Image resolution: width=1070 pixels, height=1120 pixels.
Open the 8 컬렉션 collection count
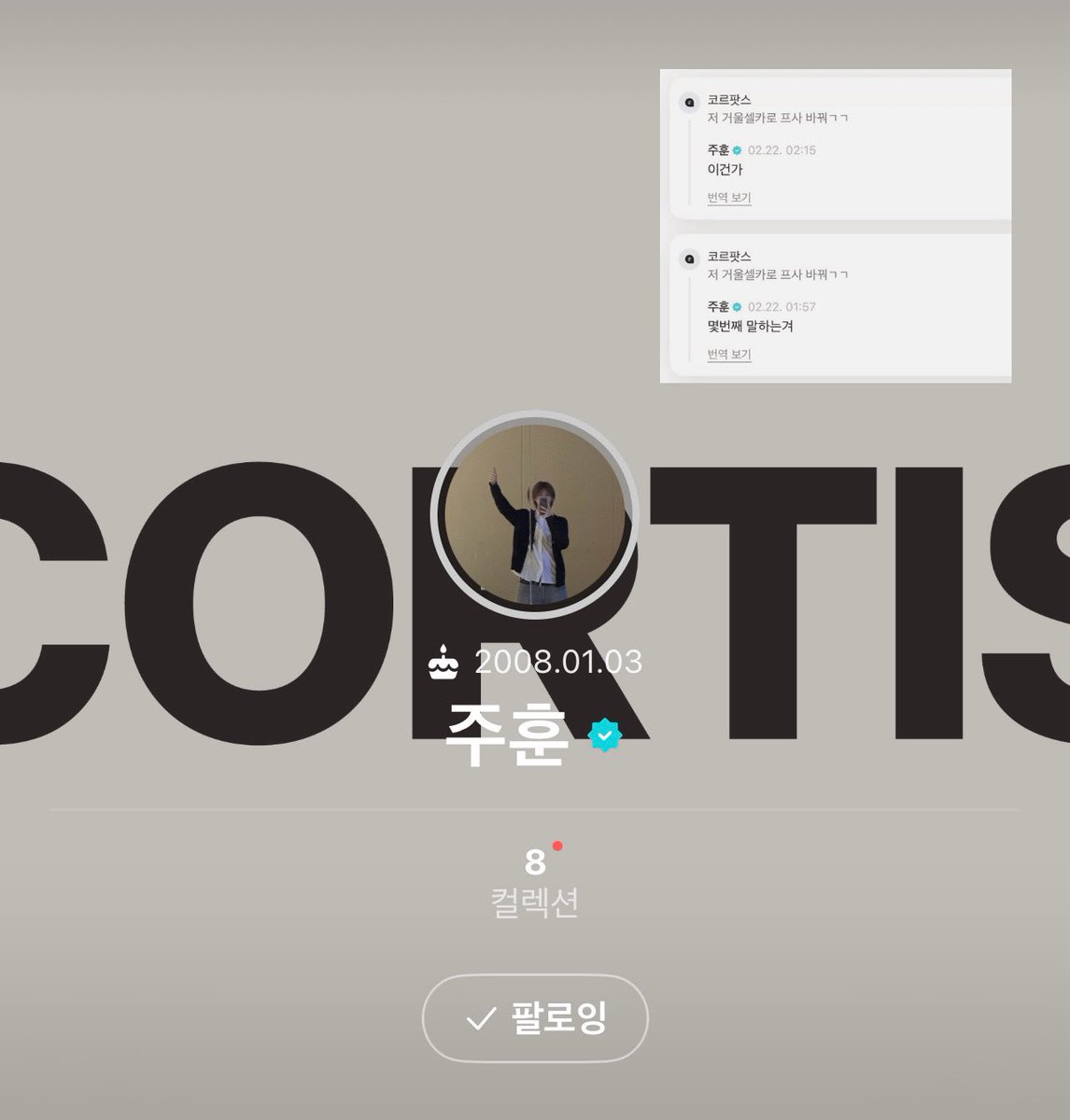click(x=535, y=882)
